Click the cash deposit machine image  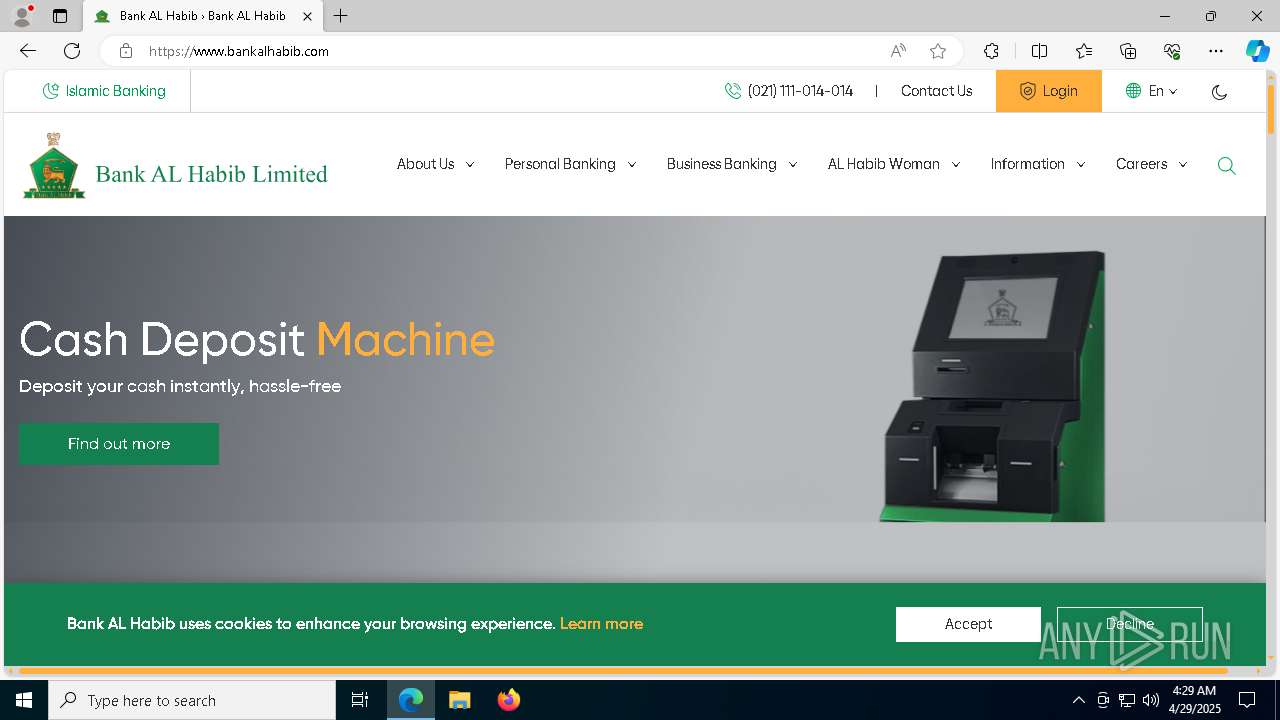(993, 386)
